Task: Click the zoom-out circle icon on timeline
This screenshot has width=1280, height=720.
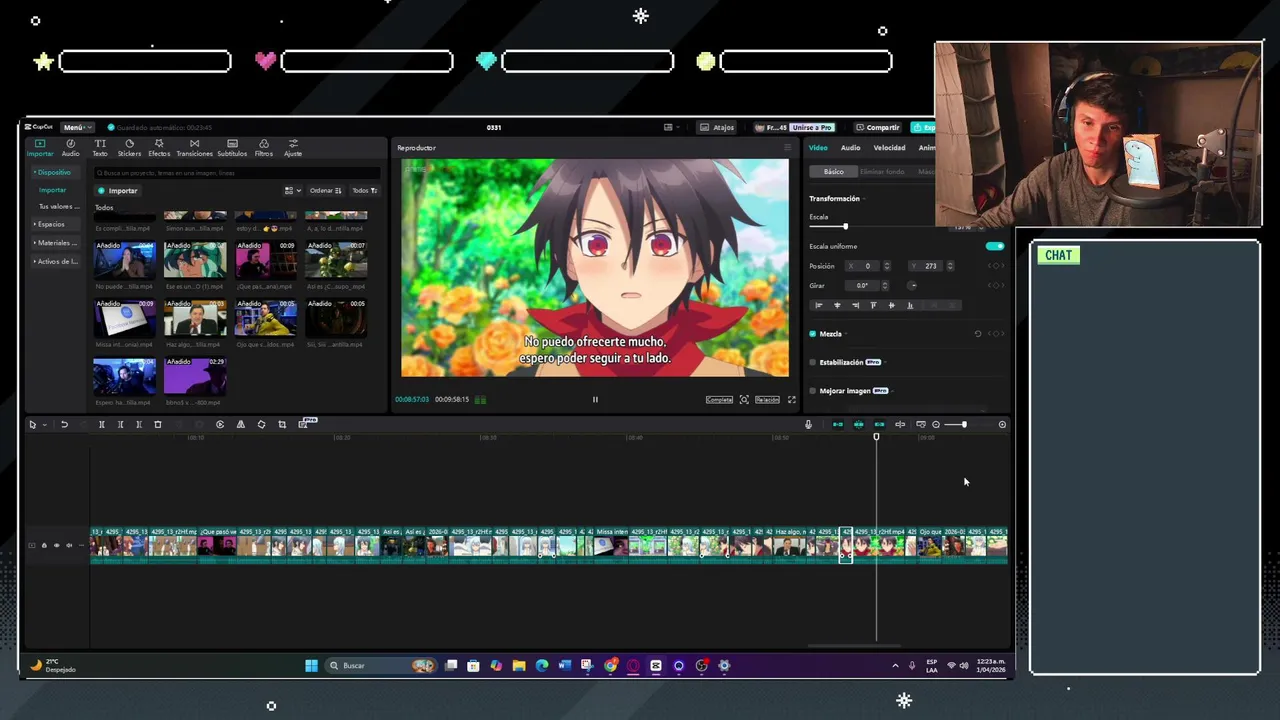Action: click(x=936, y=425)
